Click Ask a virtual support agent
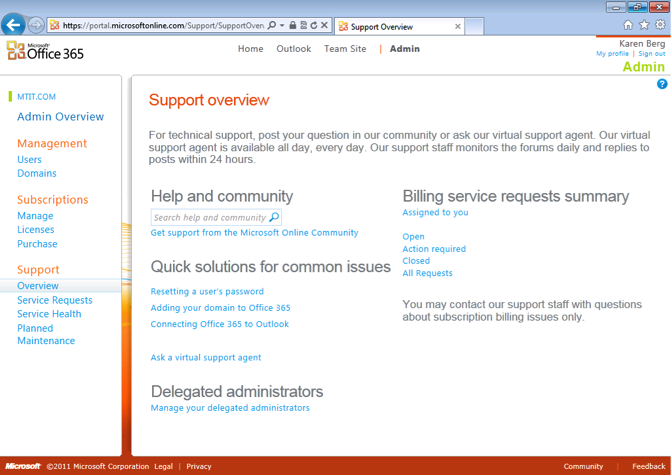This screenshot has width=671, height=475. 206,358
